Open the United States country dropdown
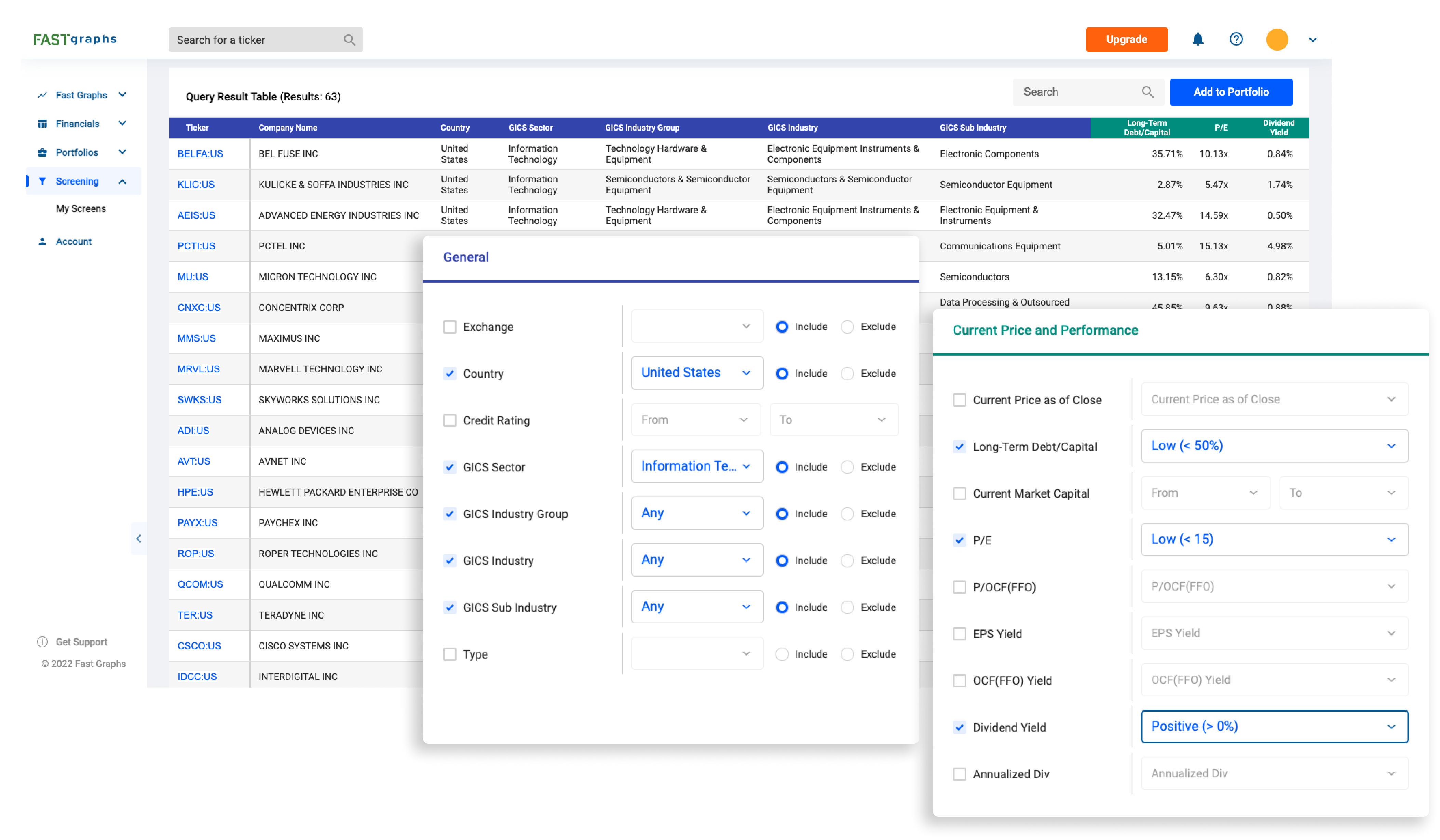This screenshot has height=840, width=1440. coord(696,372)
